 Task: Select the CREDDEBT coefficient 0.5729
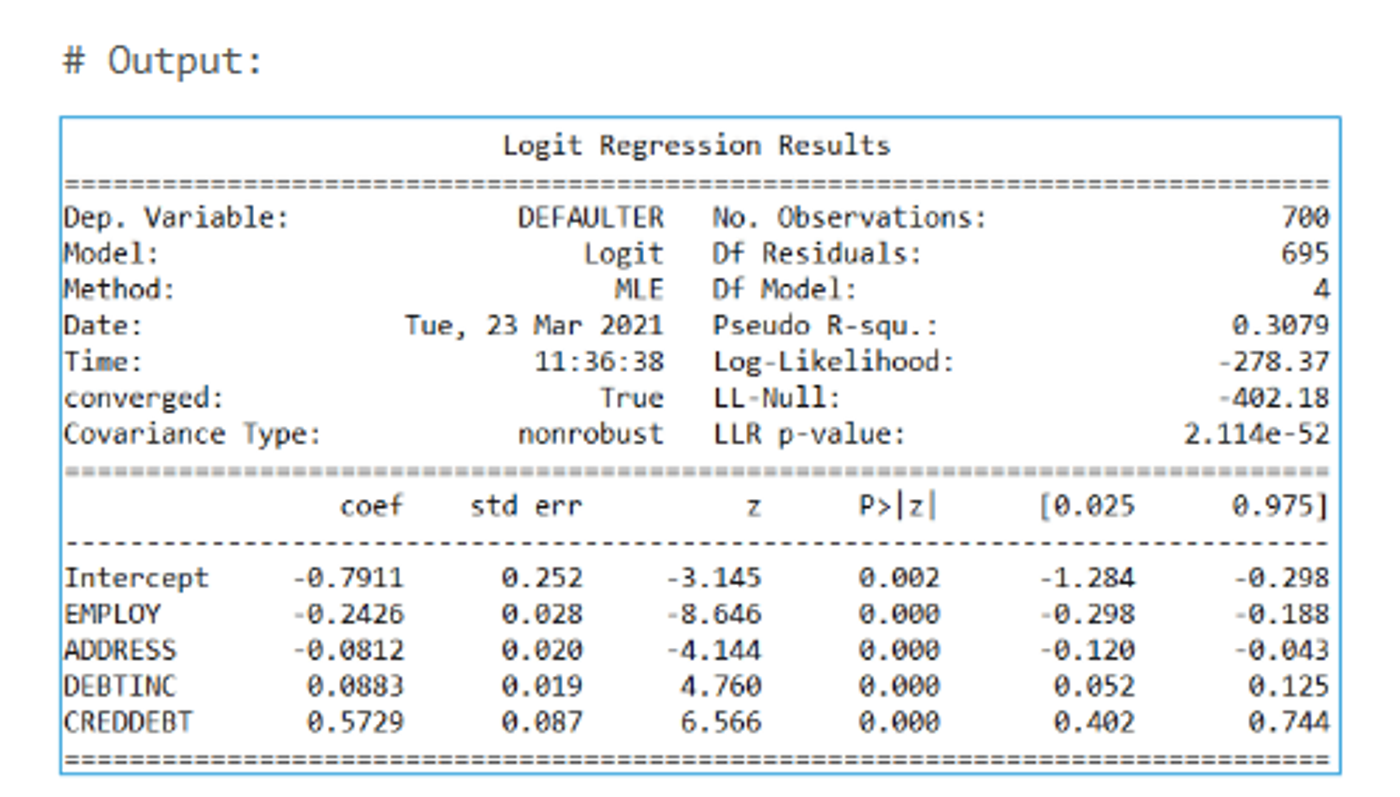pos(355,722)
